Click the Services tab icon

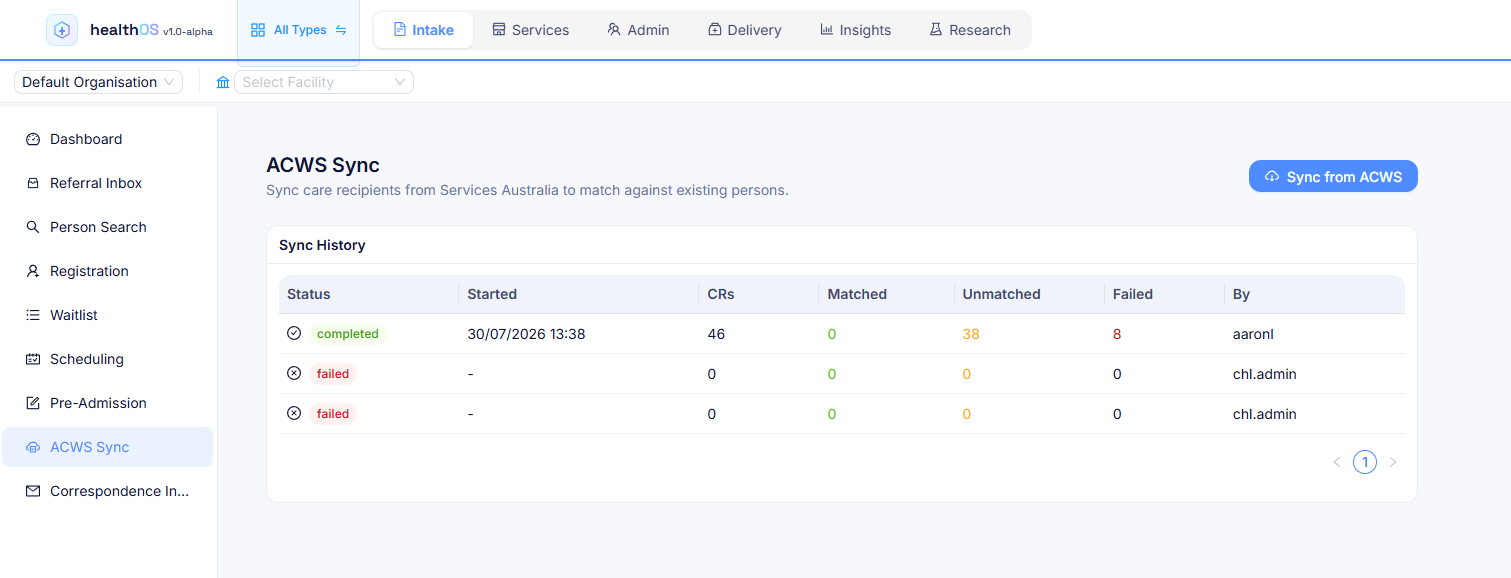tap(499, 30)
